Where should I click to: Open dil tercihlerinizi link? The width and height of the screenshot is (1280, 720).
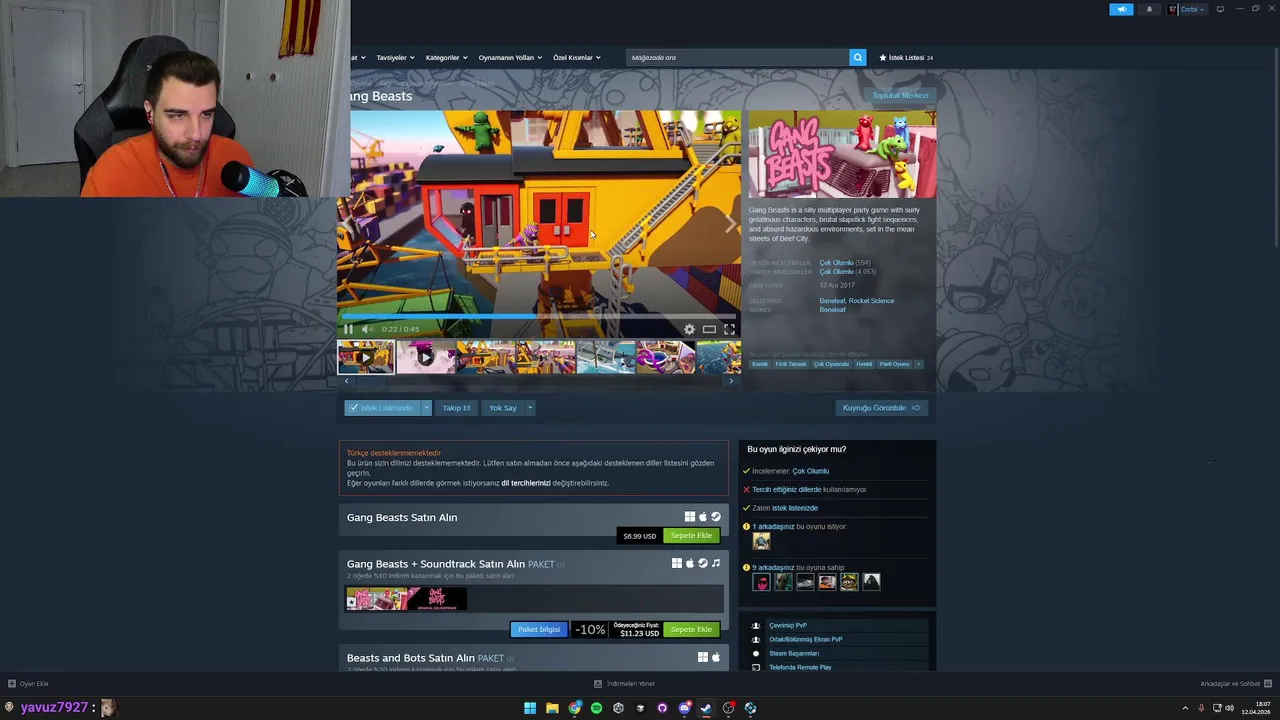526,483
